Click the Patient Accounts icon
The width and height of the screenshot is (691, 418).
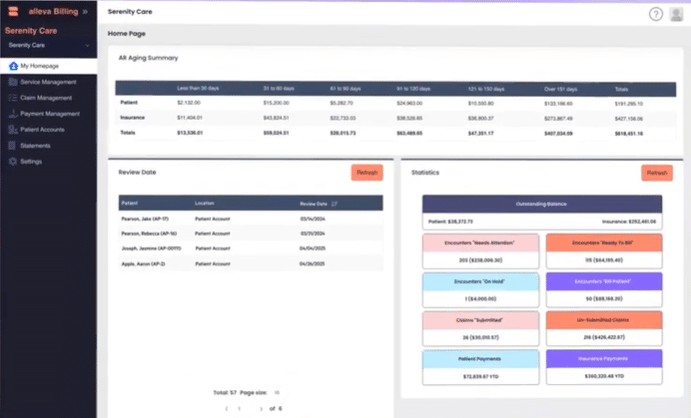[13, 129]
